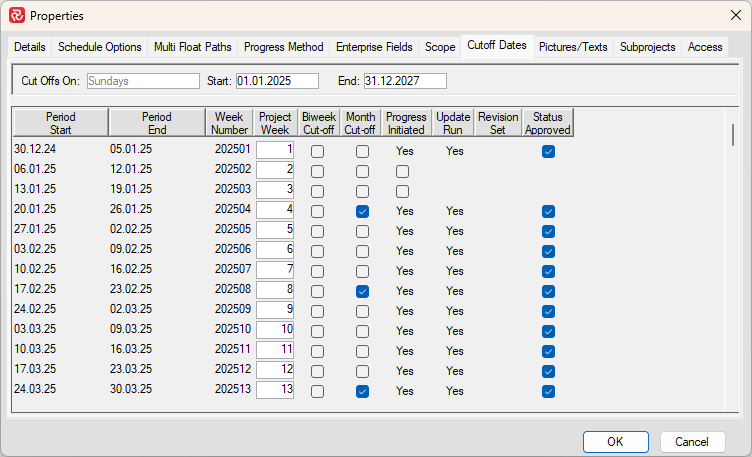Edit Project Week field showing 8
Viewport: 752px width, 457px height.
(275, 291)
